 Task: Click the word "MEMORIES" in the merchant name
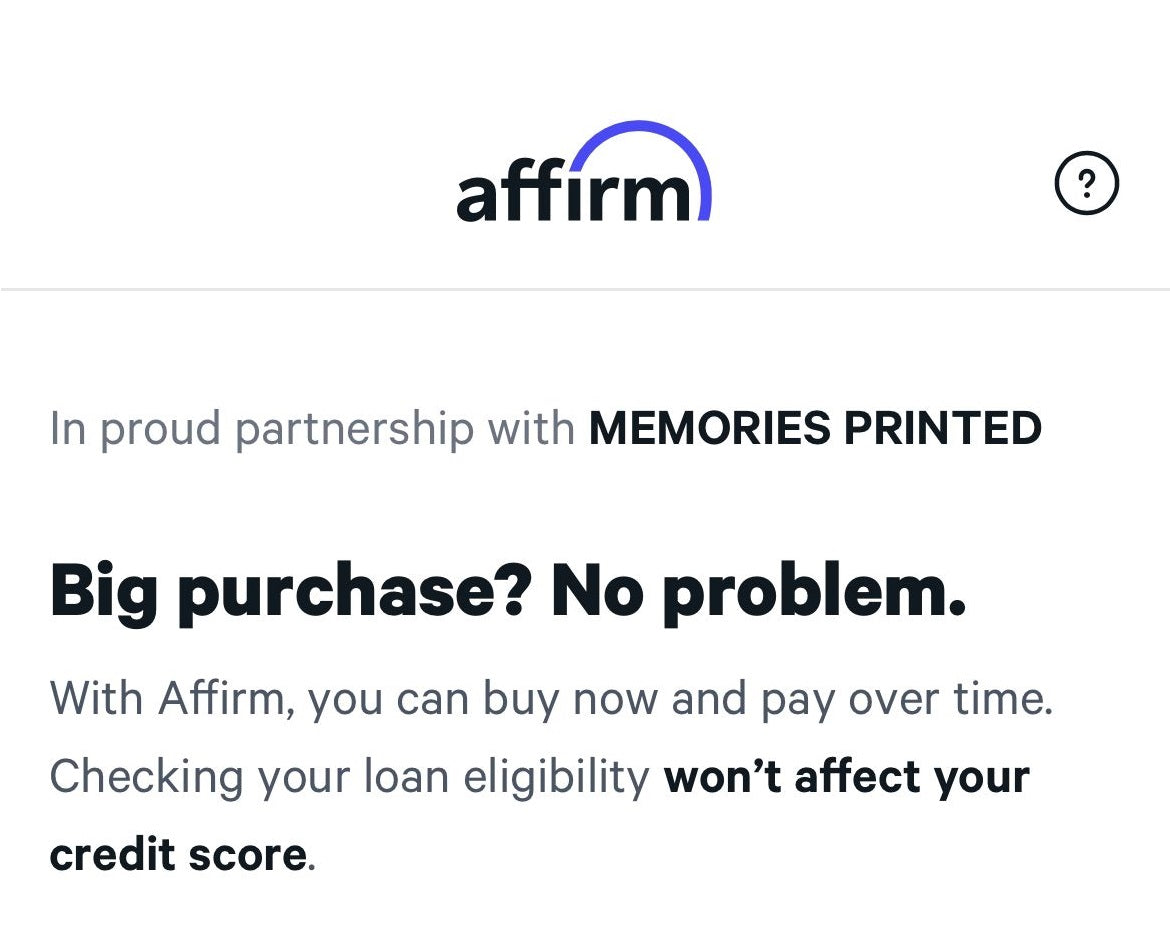(709, 429)
